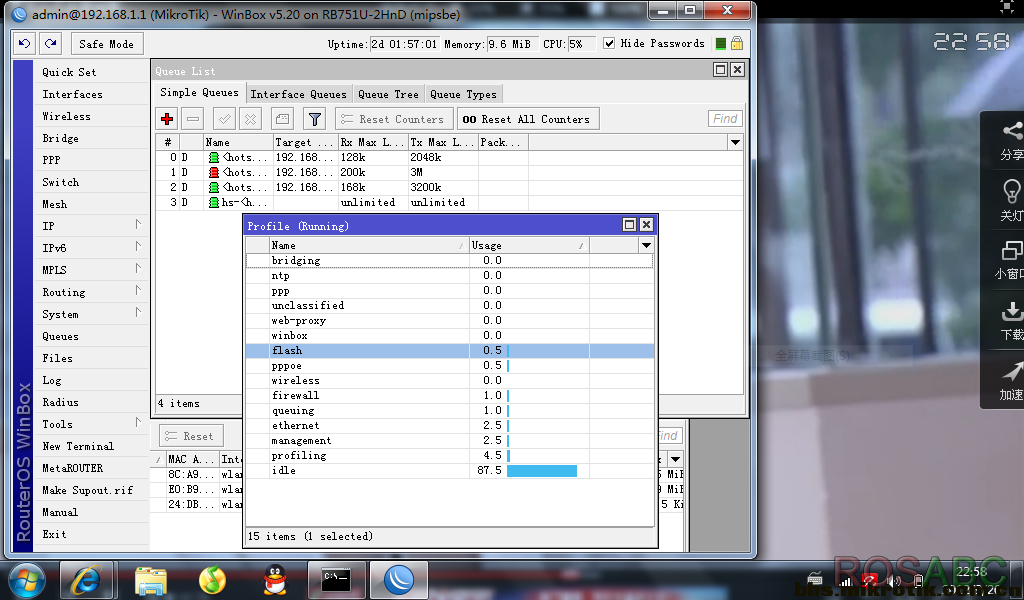Select the pppoe row in Profile

coord(450,366)
